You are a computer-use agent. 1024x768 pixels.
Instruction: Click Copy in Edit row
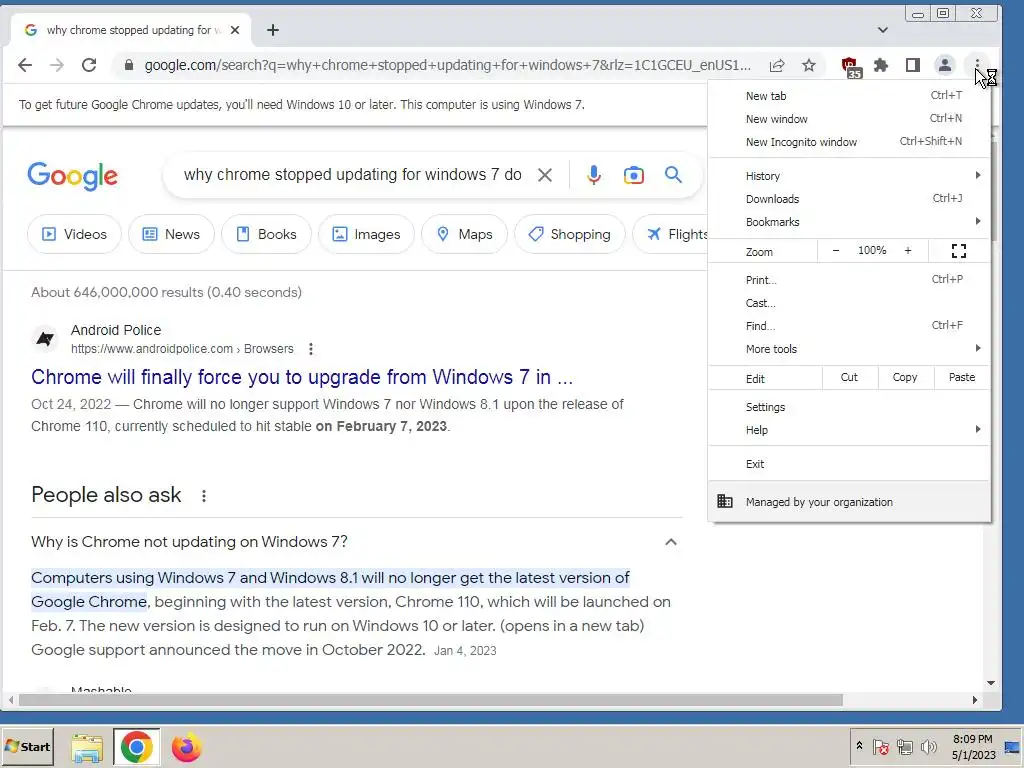pos(904,377)
